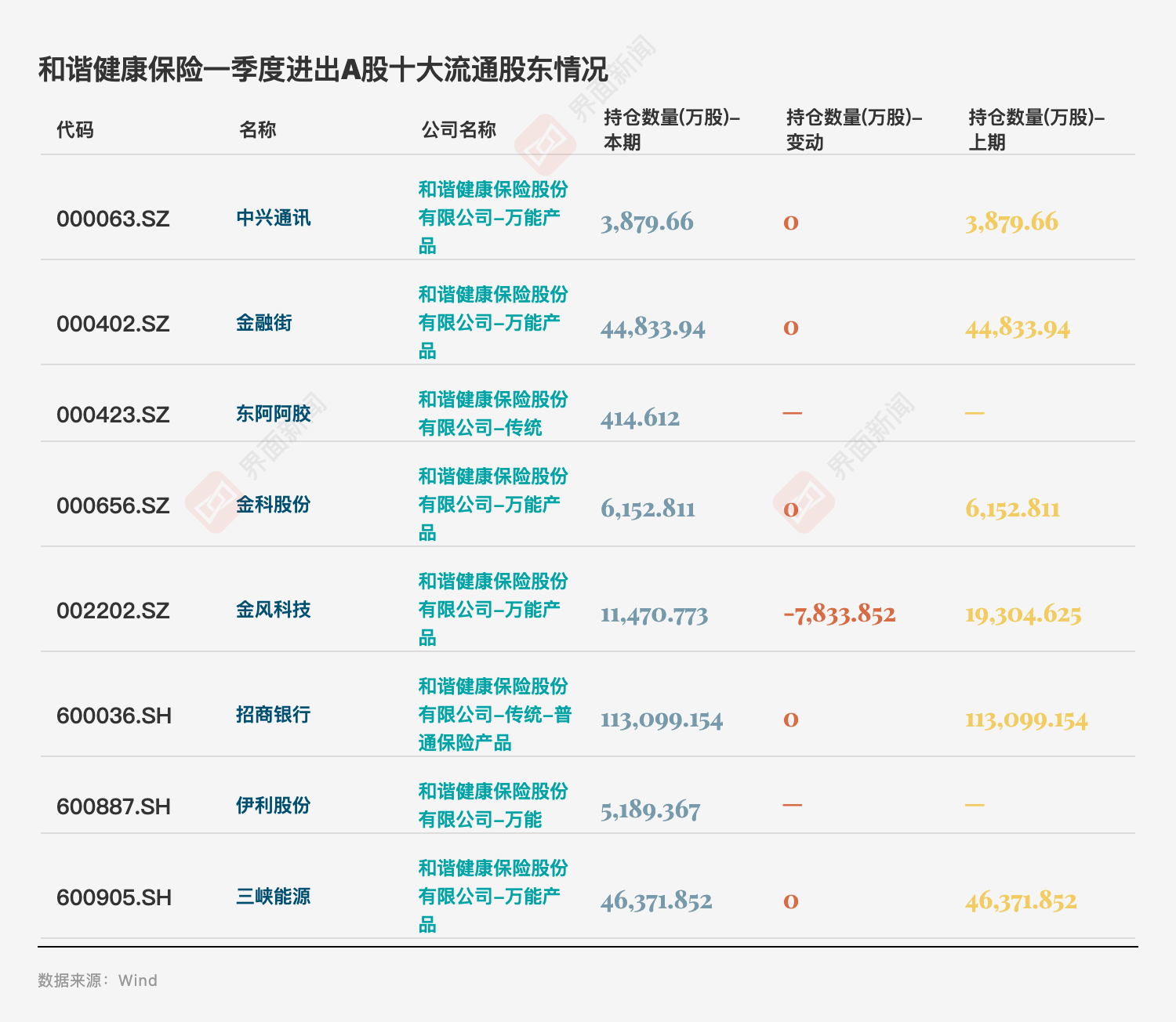Click company name in the 中兴通讯 row

(493, 217)
